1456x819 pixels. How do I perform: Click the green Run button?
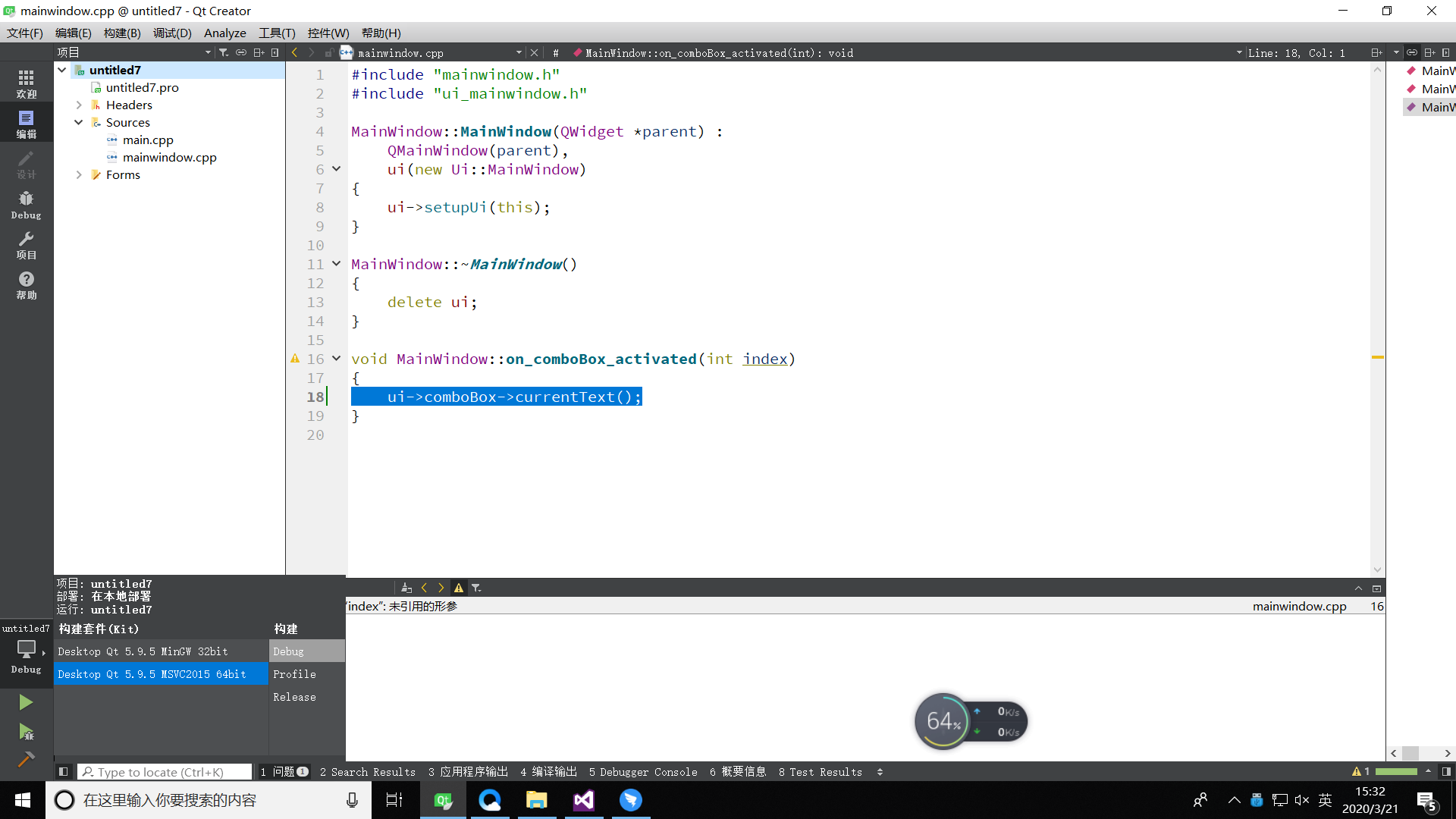click(26, 701)
